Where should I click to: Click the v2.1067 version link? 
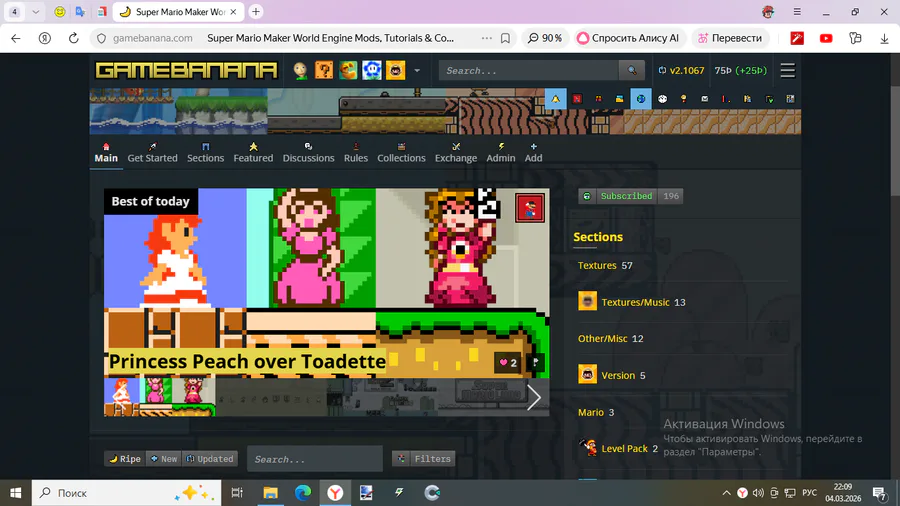(681, 71)
